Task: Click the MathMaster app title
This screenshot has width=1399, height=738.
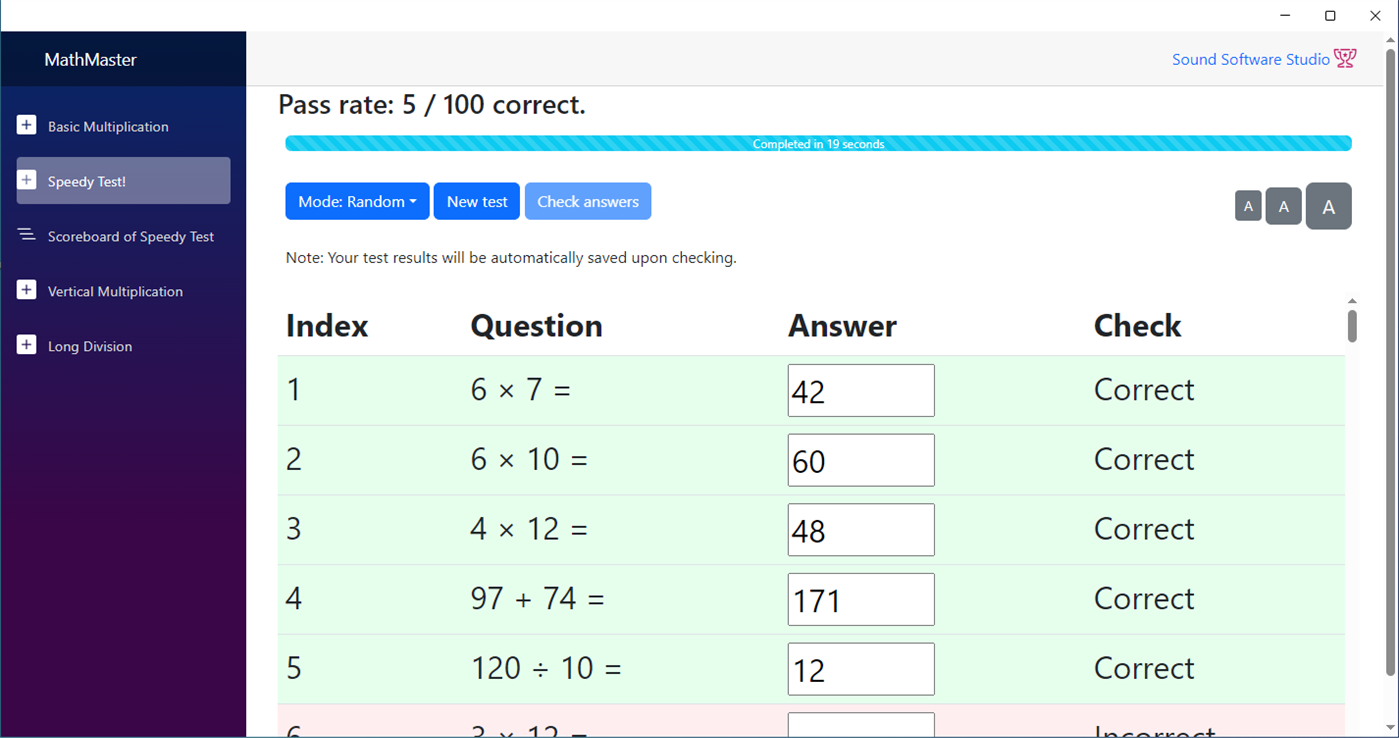Action: (90, 59)
